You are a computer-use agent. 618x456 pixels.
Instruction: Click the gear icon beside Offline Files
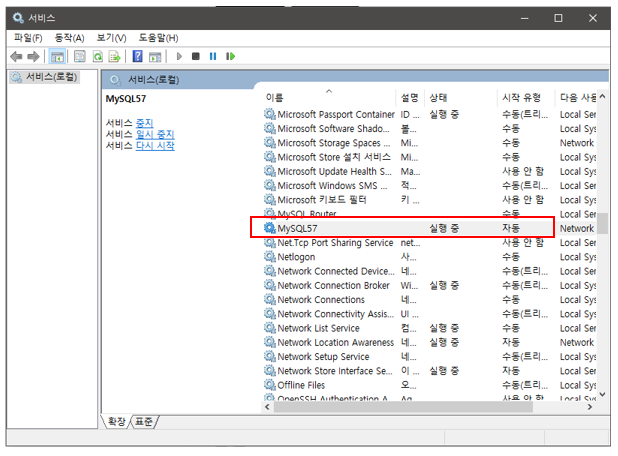coord(270,385)
